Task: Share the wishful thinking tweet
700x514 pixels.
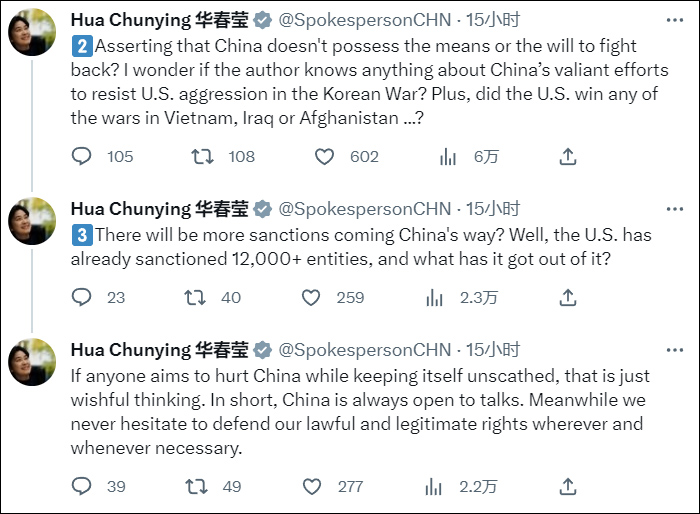Action: point(567,486)
